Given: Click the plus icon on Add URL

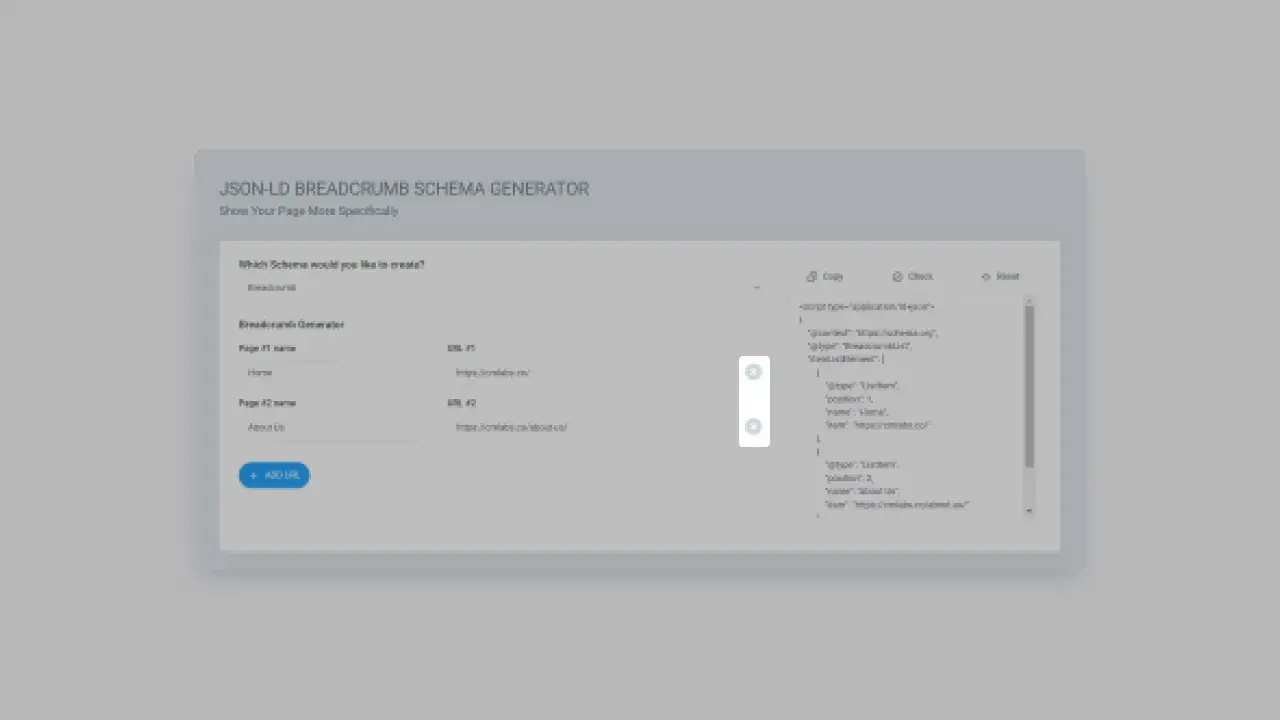Looking at the screenshot, I should point(254,476).
